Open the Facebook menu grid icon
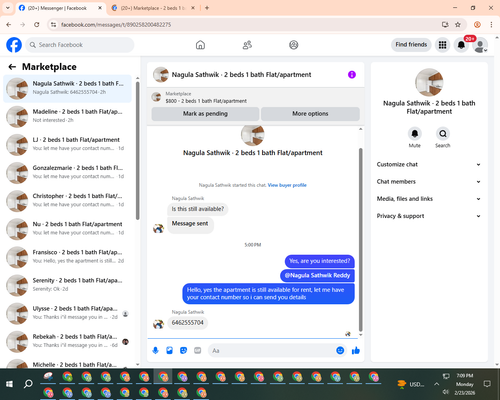 click(x=442, y=45)
